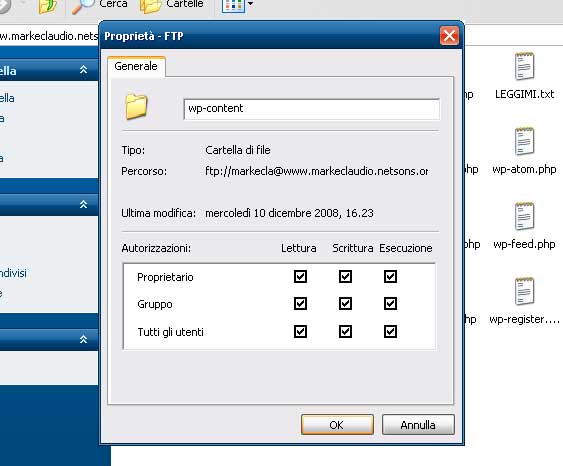
Task: Select the Generale tab
Action: pyautogui.click(x=136, y=66)
